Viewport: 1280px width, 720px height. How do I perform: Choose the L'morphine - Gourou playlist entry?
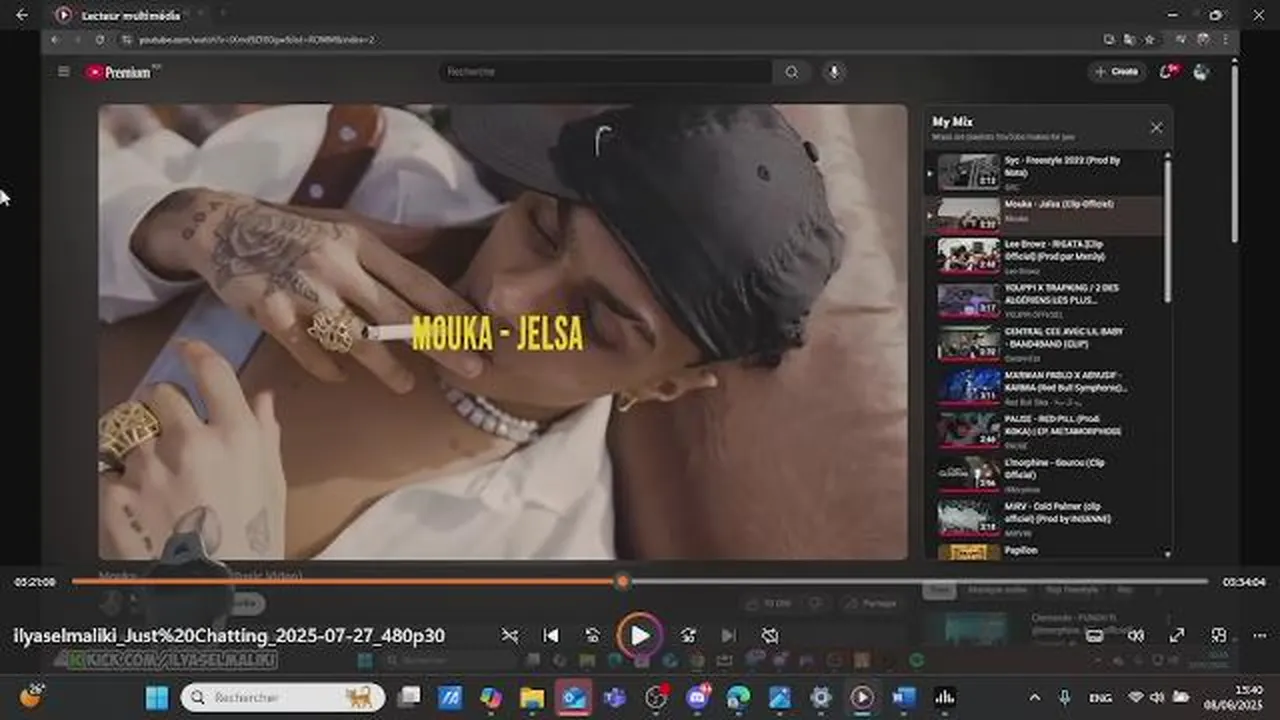tap(1044, 475)
